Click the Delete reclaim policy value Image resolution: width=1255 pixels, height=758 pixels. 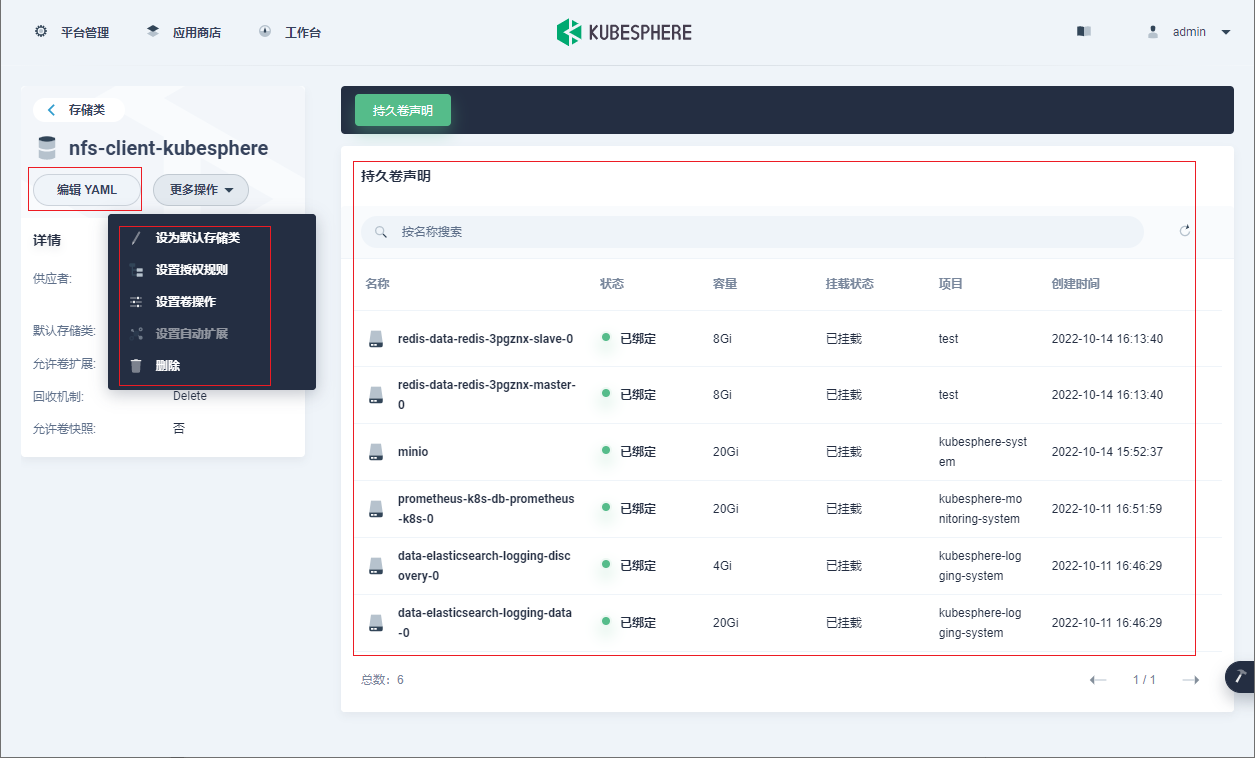coord(190,396)
